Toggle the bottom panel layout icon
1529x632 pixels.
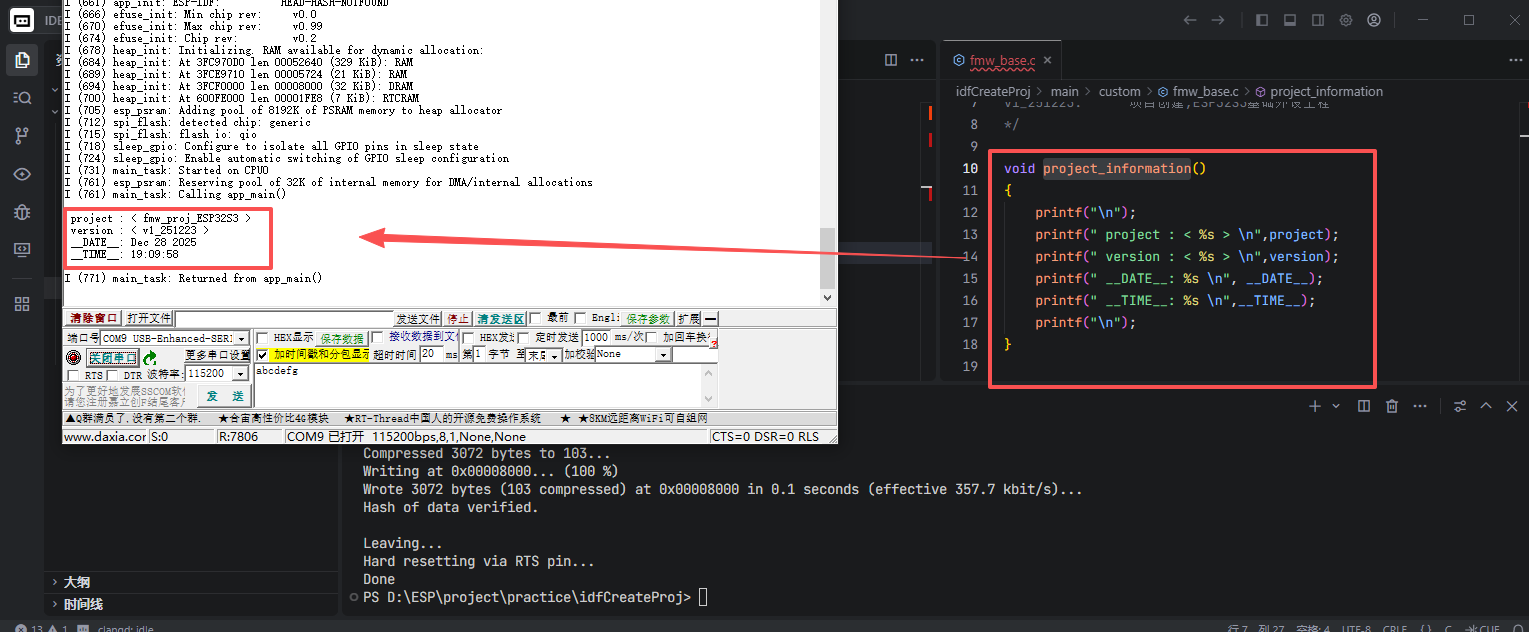click(1290, 20)
